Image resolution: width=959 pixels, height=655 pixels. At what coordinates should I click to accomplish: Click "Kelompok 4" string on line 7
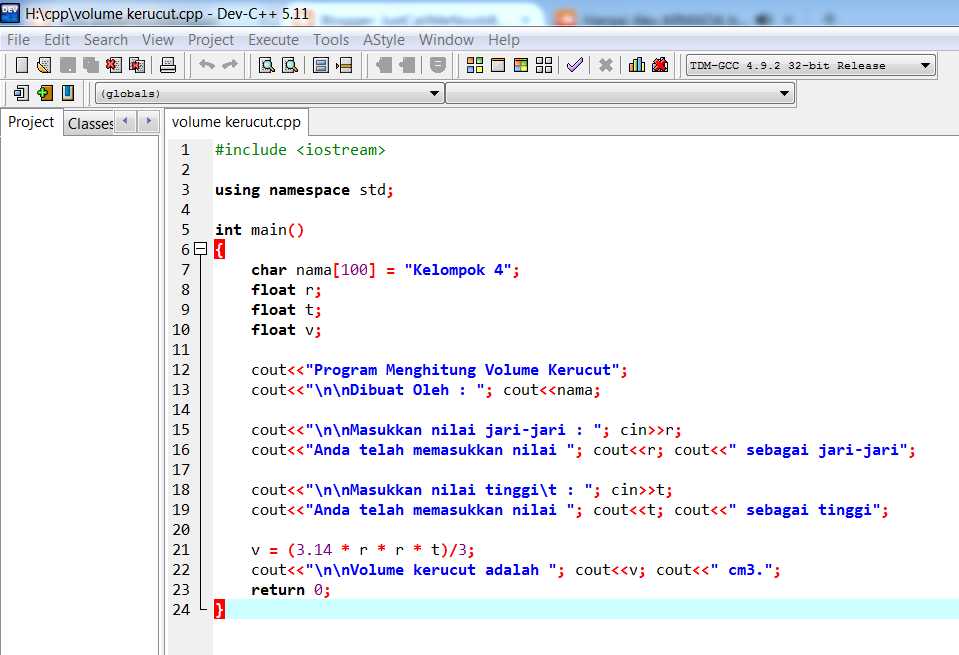[x=457, y=270]
